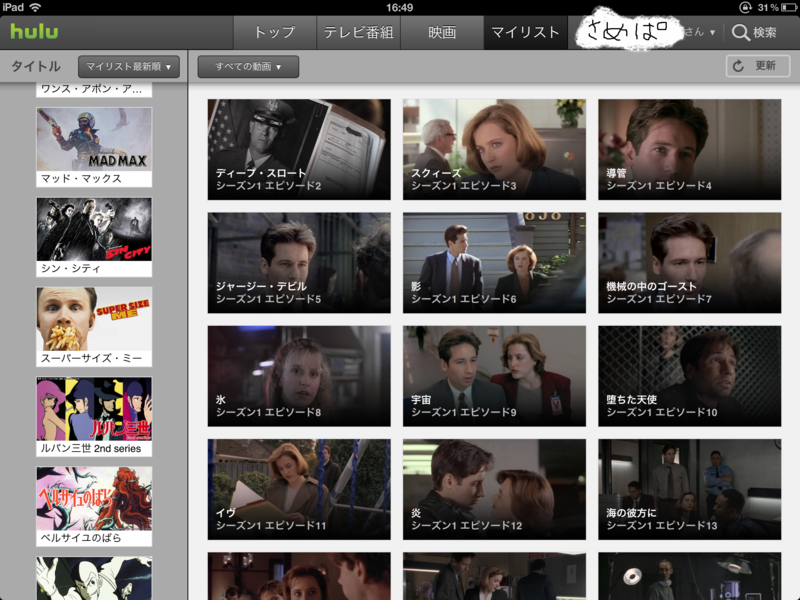Click the 16:49 clock in status bar
This screenshot has height=600, width=800.
[x=399, y=7]
